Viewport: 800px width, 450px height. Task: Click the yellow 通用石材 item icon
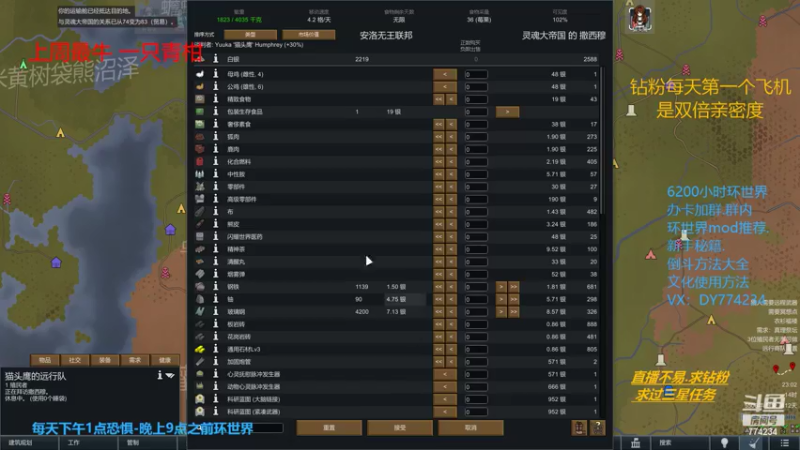[x=199, y=349]
